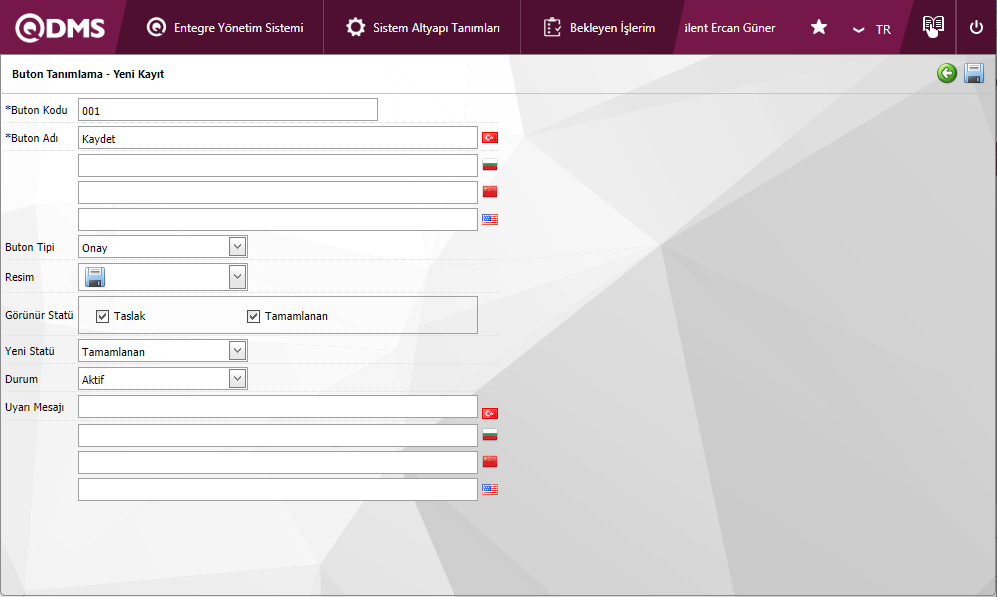Click the save floppy disk icon in header

click(x=974, y=73)
